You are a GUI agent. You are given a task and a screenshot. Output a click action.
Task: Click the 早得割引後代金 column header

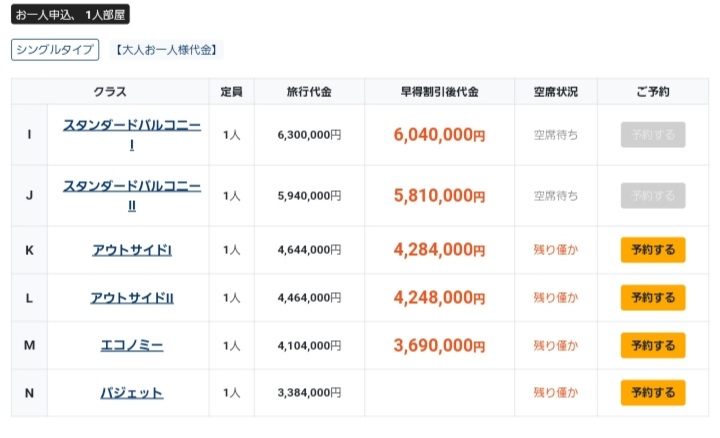[439, 92]
